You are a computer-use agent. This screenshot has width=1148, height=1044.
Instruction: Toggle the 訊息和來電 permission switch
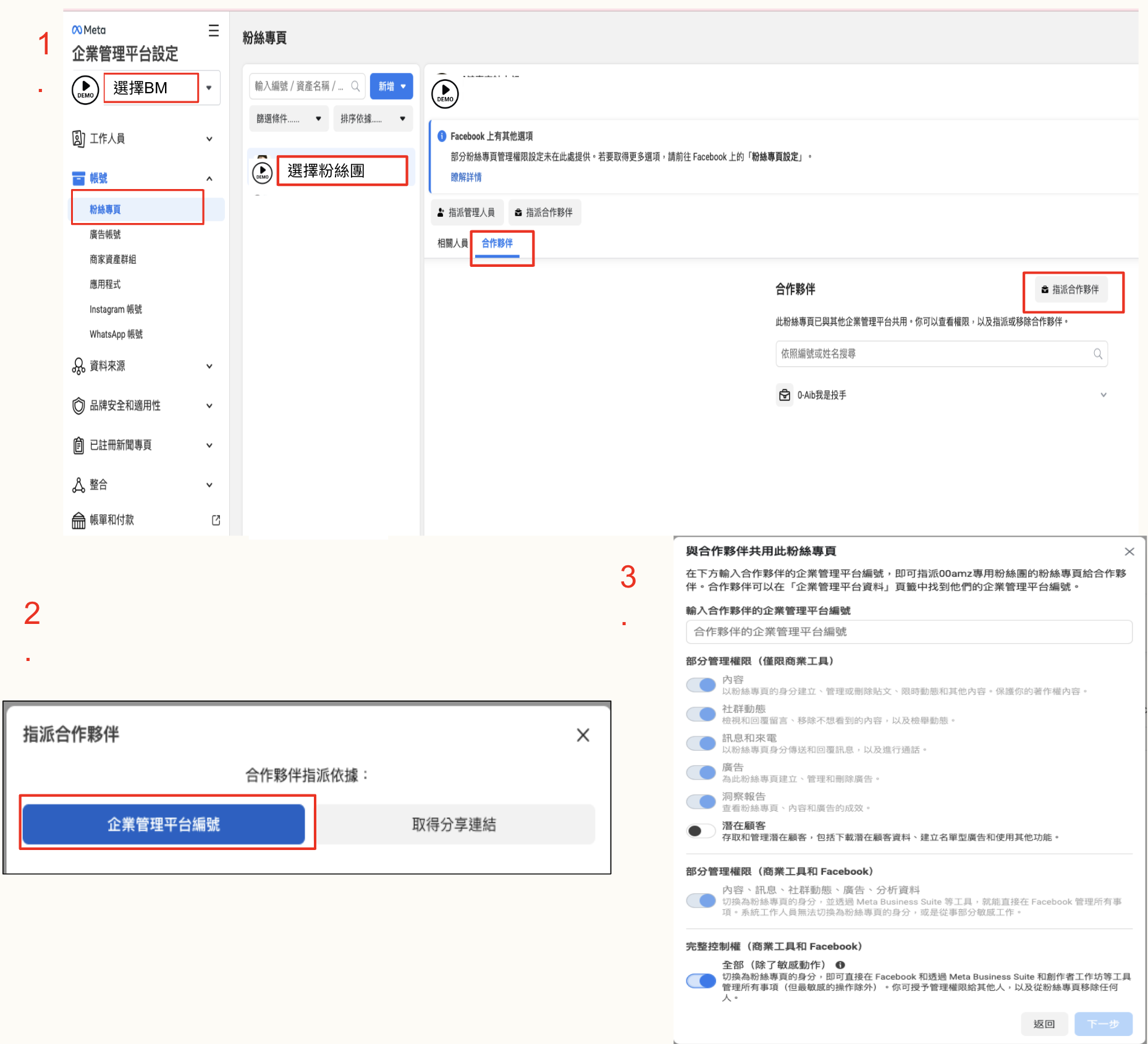tap(701, 743)
